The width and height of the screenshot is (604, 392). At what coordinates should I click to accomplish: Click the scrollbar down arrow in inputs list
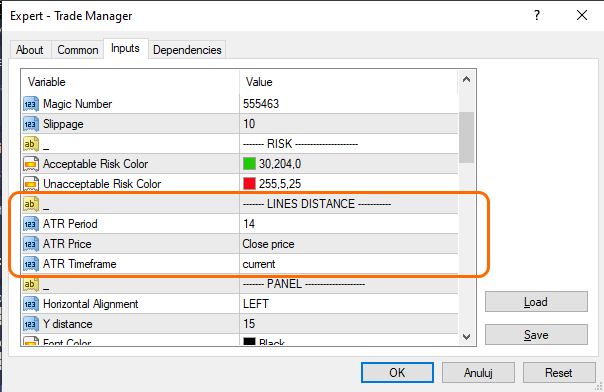[x=466, y=337]
